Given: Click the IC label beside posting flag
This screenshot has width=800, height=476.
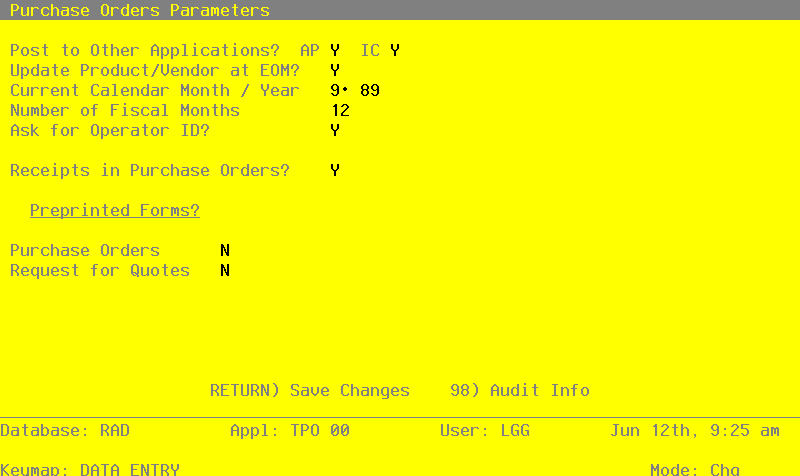Looking at the screenshot, I should [370, 51].
